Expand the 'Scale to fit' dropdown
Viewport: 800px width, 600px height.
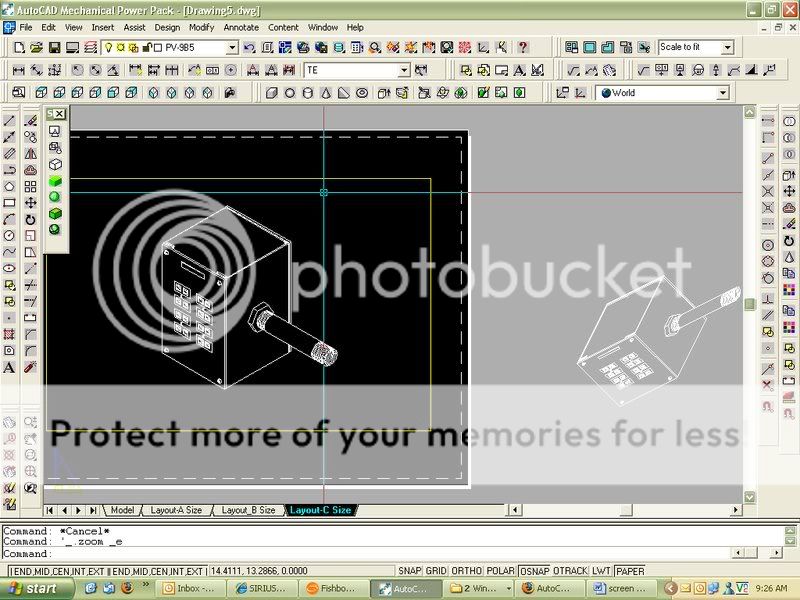tap(726, 47)
